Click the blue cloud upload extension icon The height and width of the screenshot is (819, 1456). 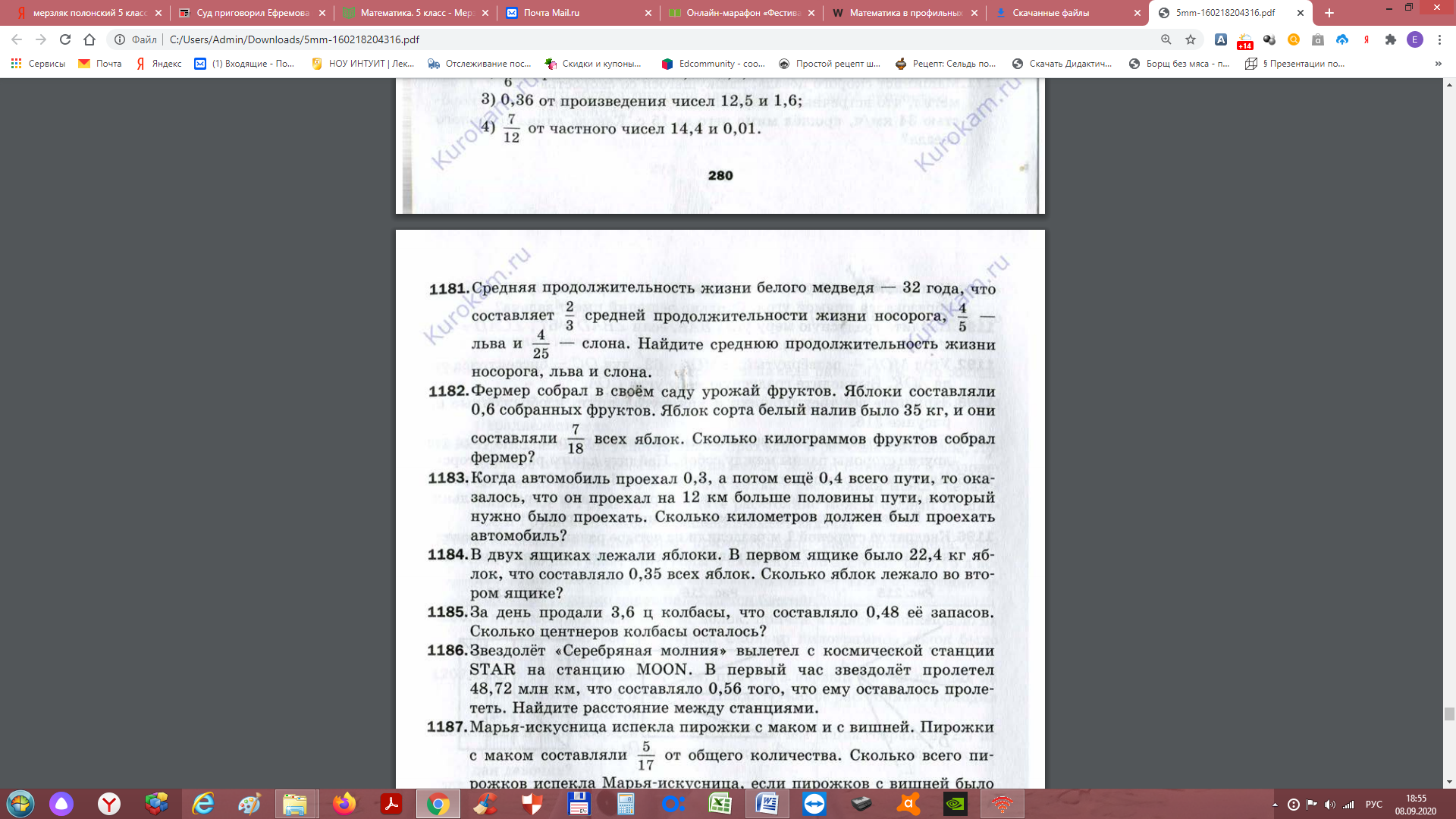[x=1341, y=39]
